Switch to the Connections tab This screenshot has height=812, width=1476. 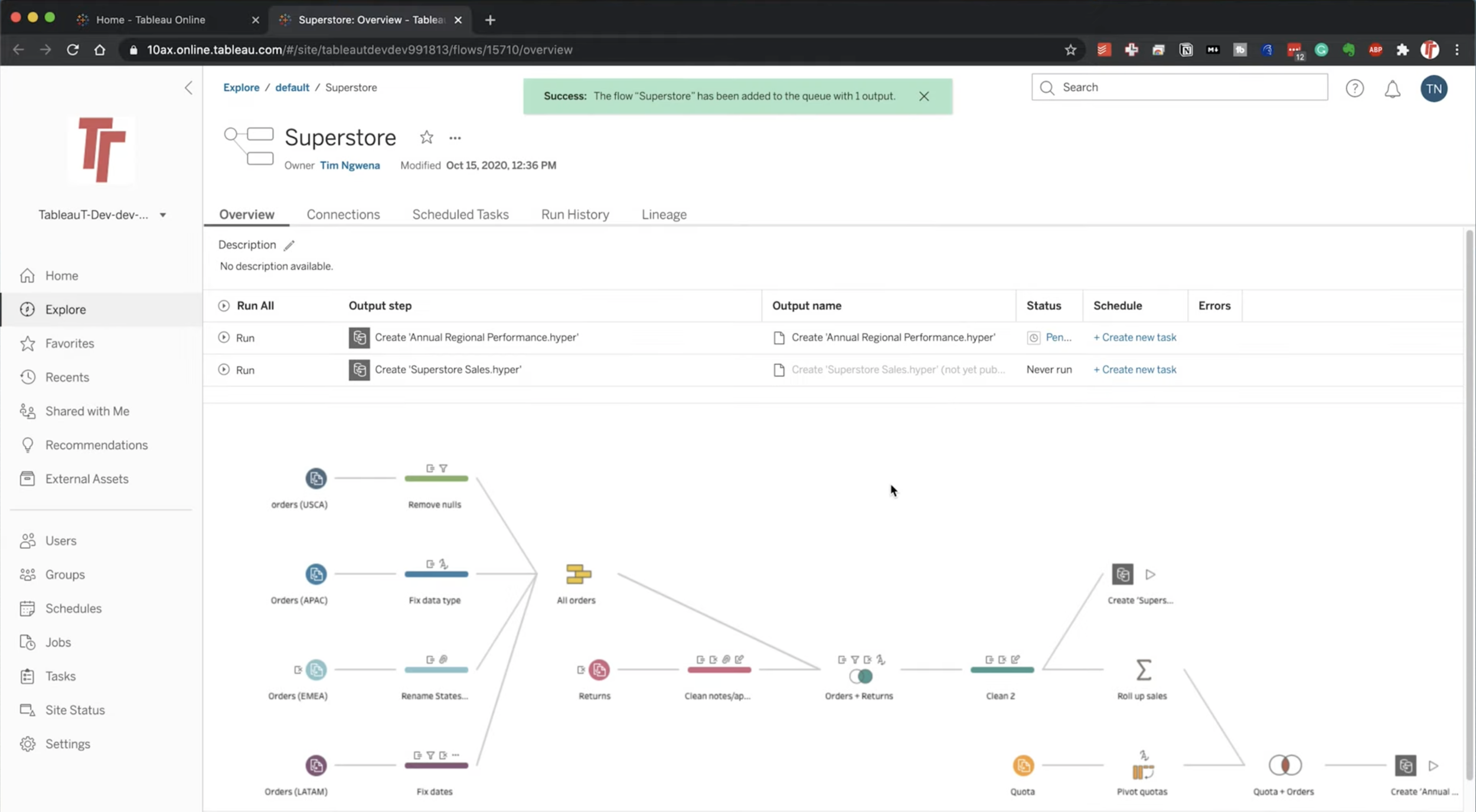343,214
